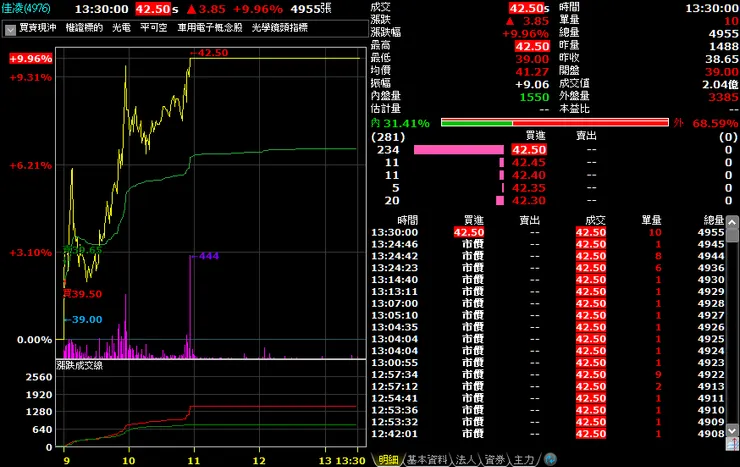Select the 13:30:00 trade row

coord(547,233)
